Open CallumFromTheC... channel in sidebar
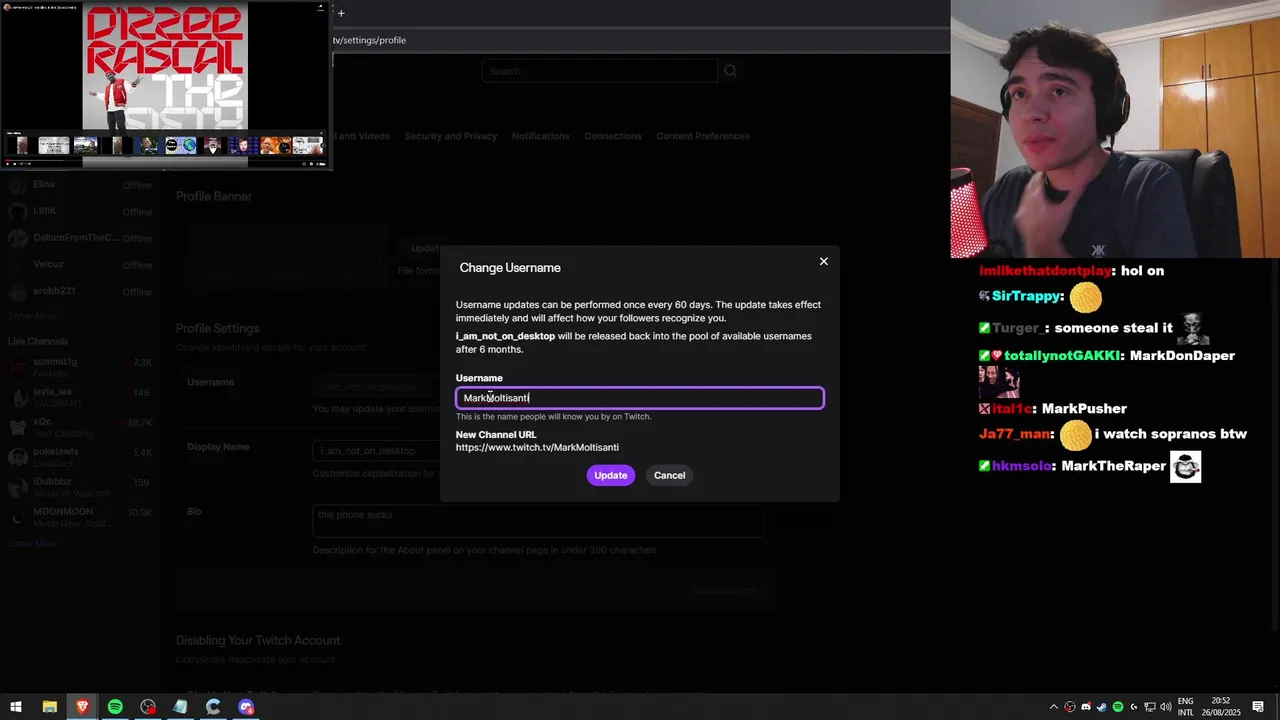This screenshot has height=720, width=1280. click(80, 238)
